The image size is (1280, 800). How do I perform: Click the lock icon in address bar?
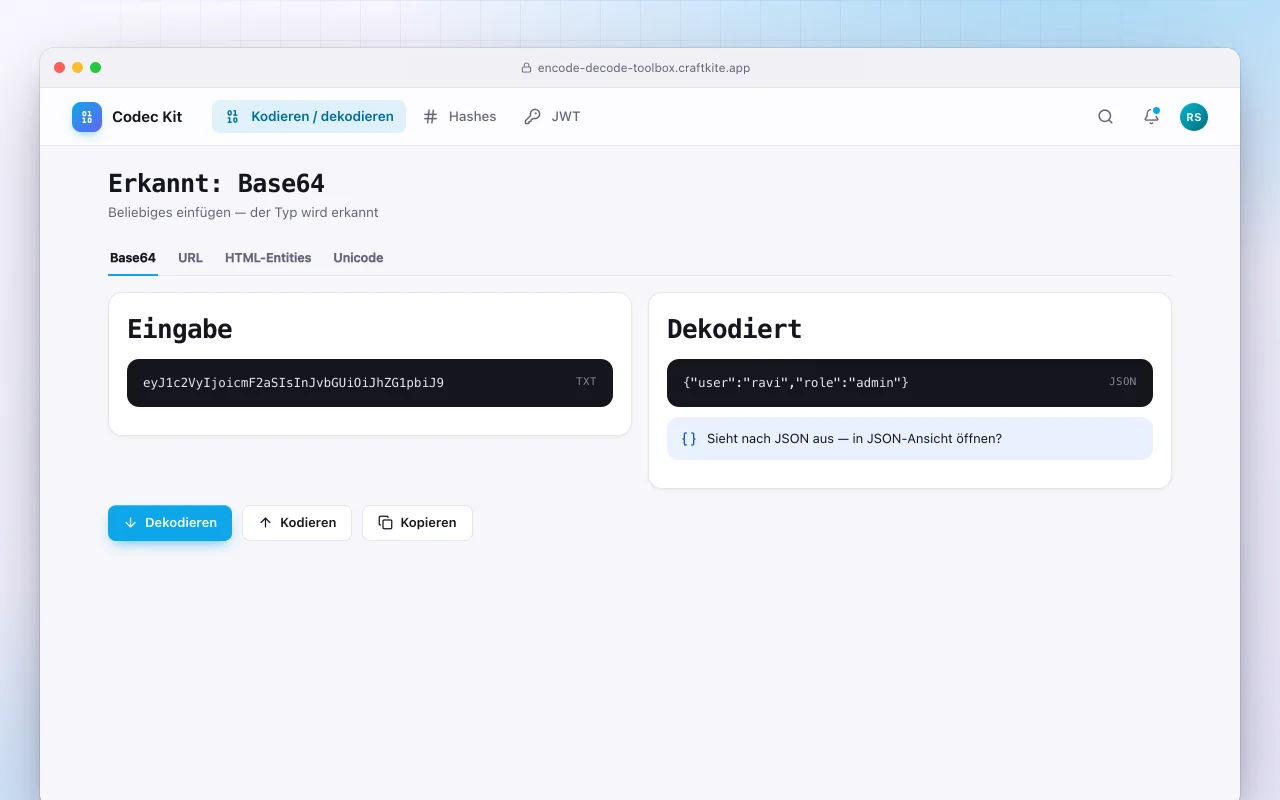point(526,68)
